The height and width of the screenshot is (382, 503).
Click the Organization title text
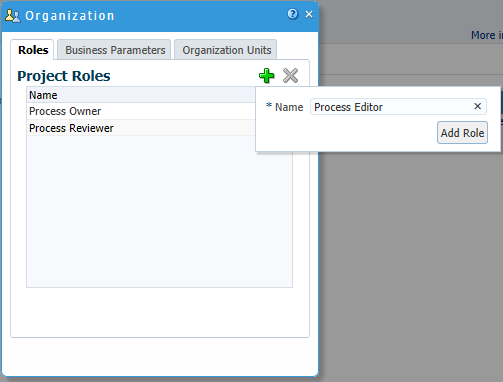click(x=70, y=16)
